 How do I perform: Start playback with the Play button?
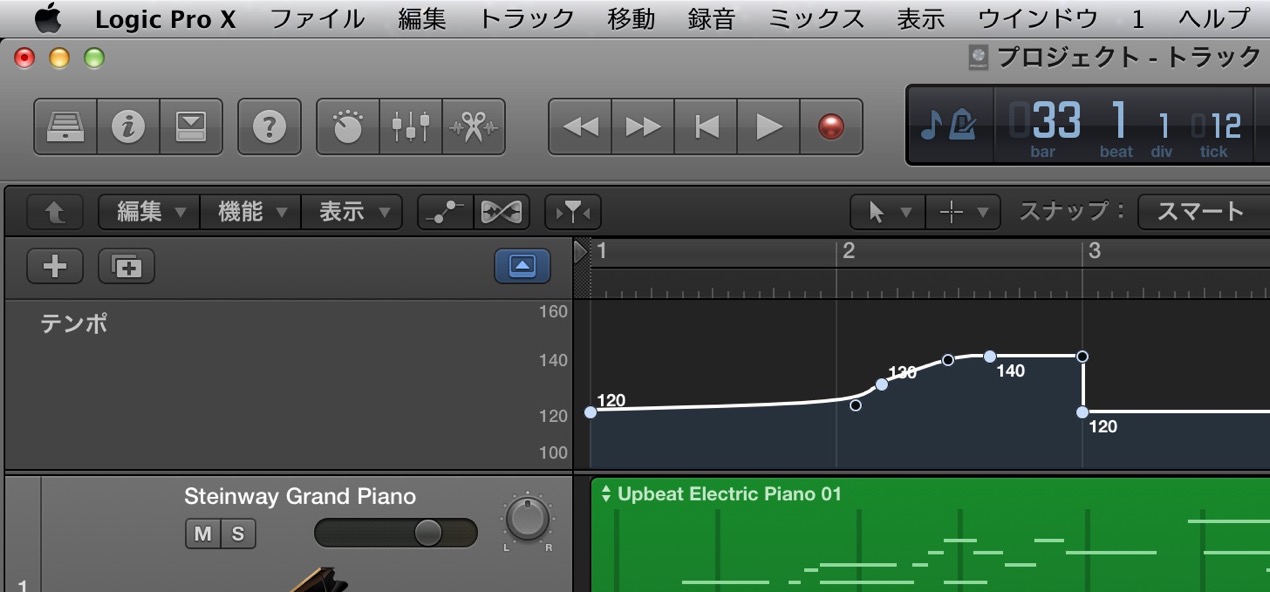[x=768, y=127]
